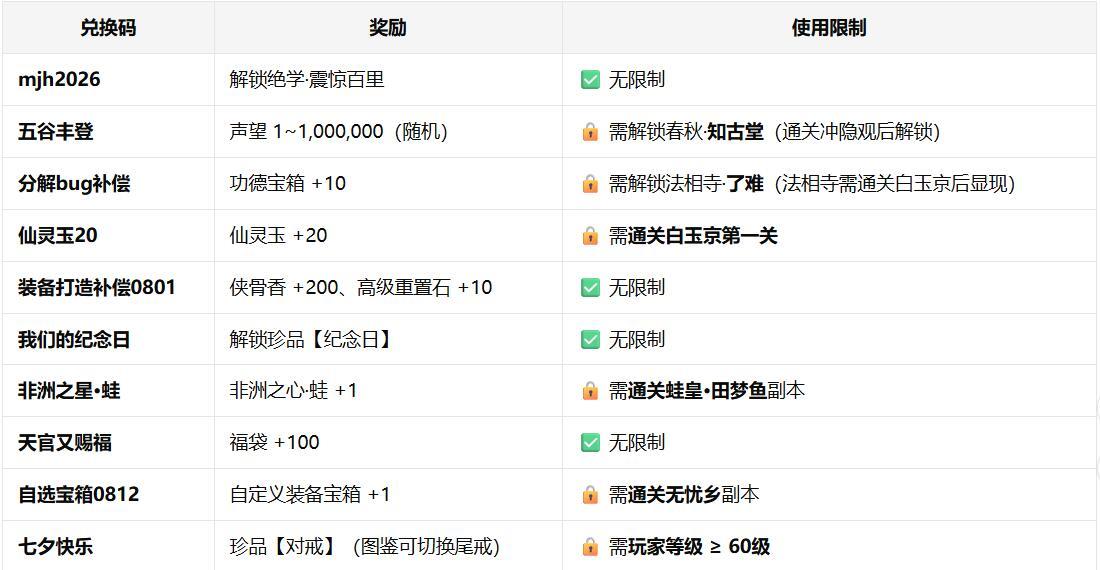
Task: Click the lock icon in 仙灵玉20 row
Action: click(x=590, y=236)
